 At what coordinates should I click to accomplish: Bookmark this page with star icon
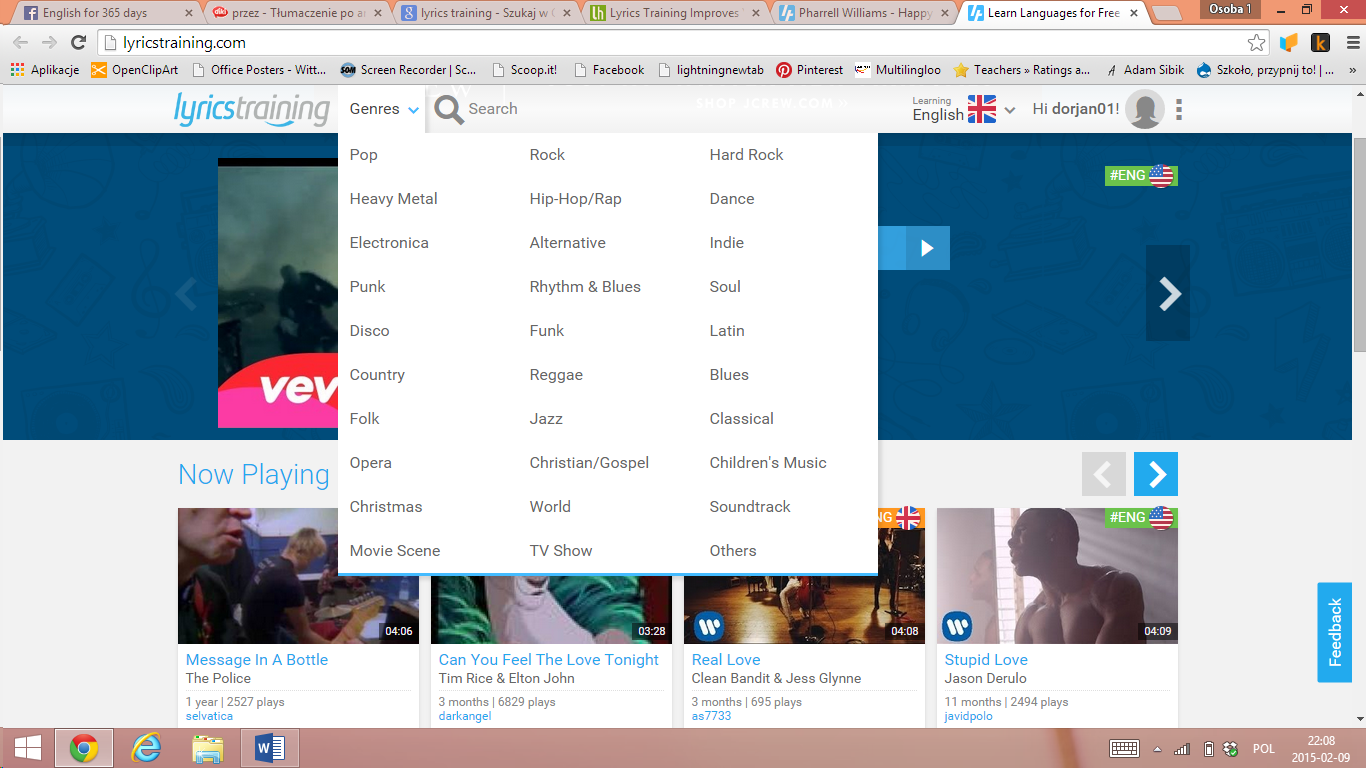1257,43
